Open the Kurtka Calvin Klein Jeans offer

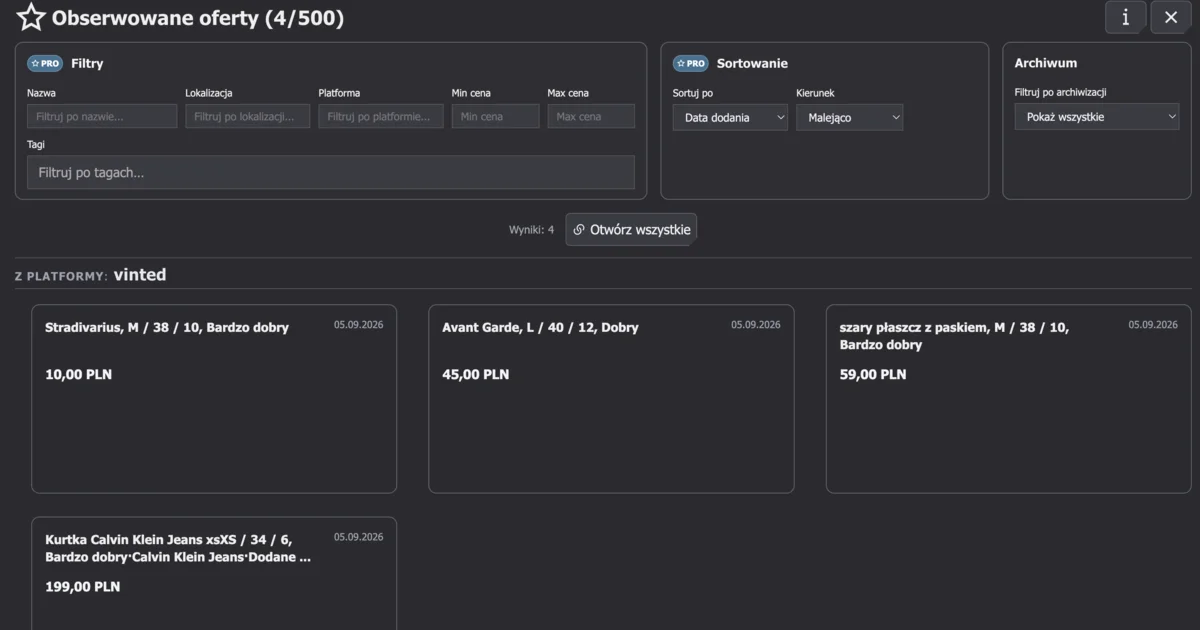[x=214, y=574]
